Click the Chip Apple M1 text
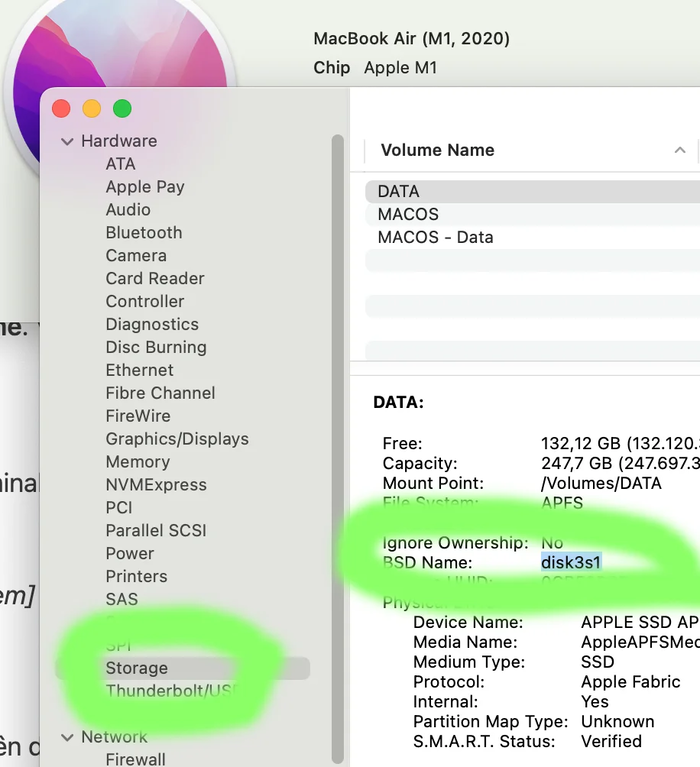 (x=375, y=68)
